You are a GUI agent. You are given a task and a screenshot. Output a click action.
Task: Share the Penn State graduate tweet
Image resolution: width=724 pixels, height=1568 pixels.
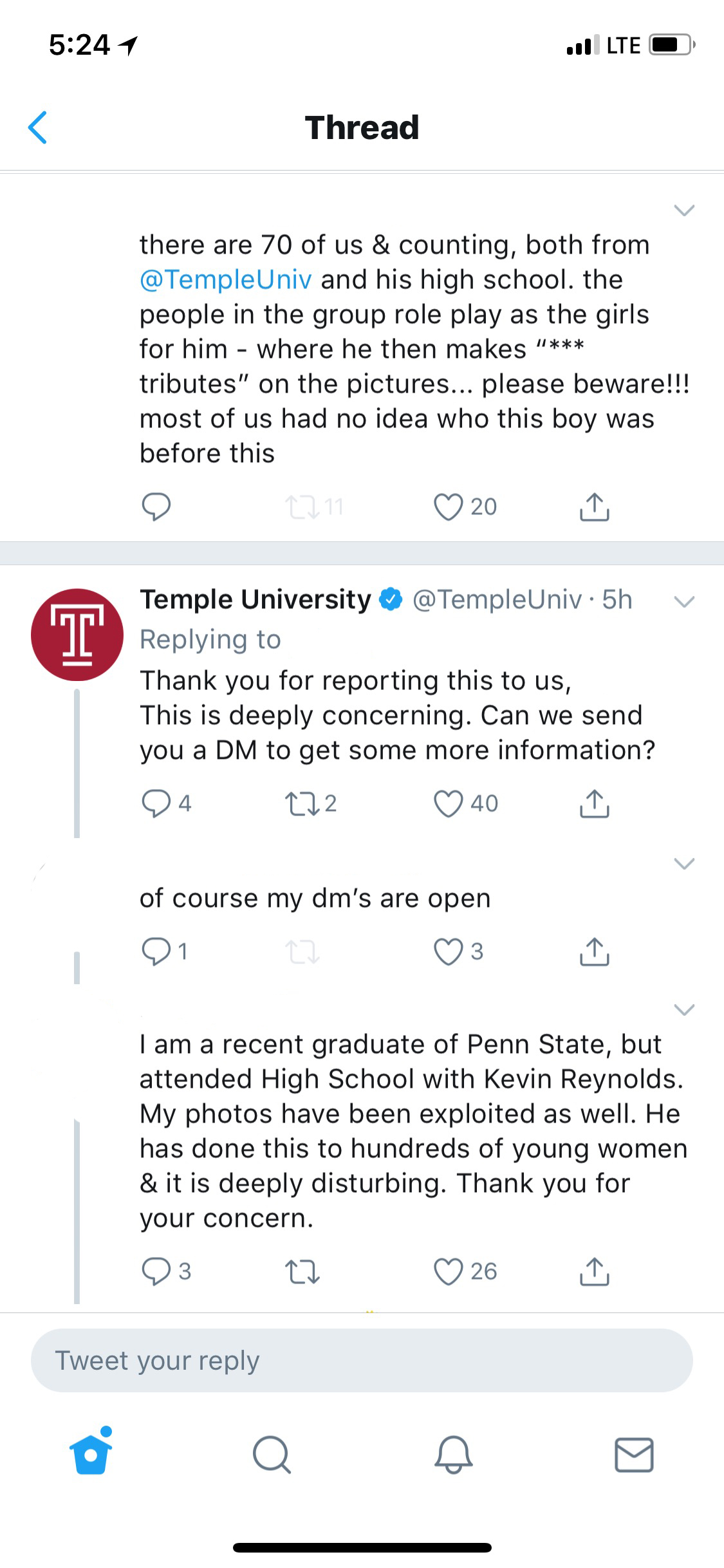click(x=594, y=1271)
